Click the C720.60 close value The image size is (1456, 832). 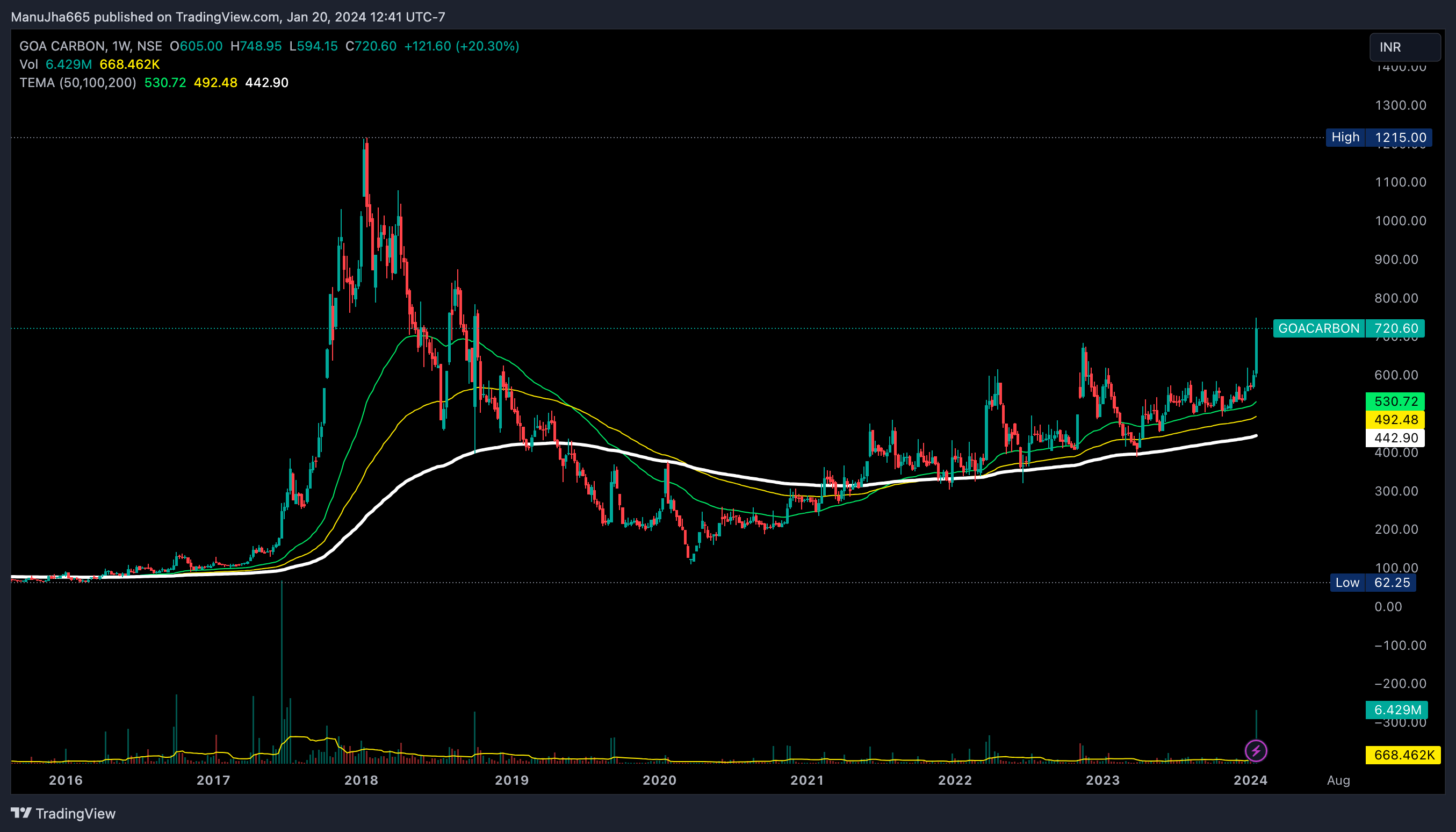click(371, 46)
